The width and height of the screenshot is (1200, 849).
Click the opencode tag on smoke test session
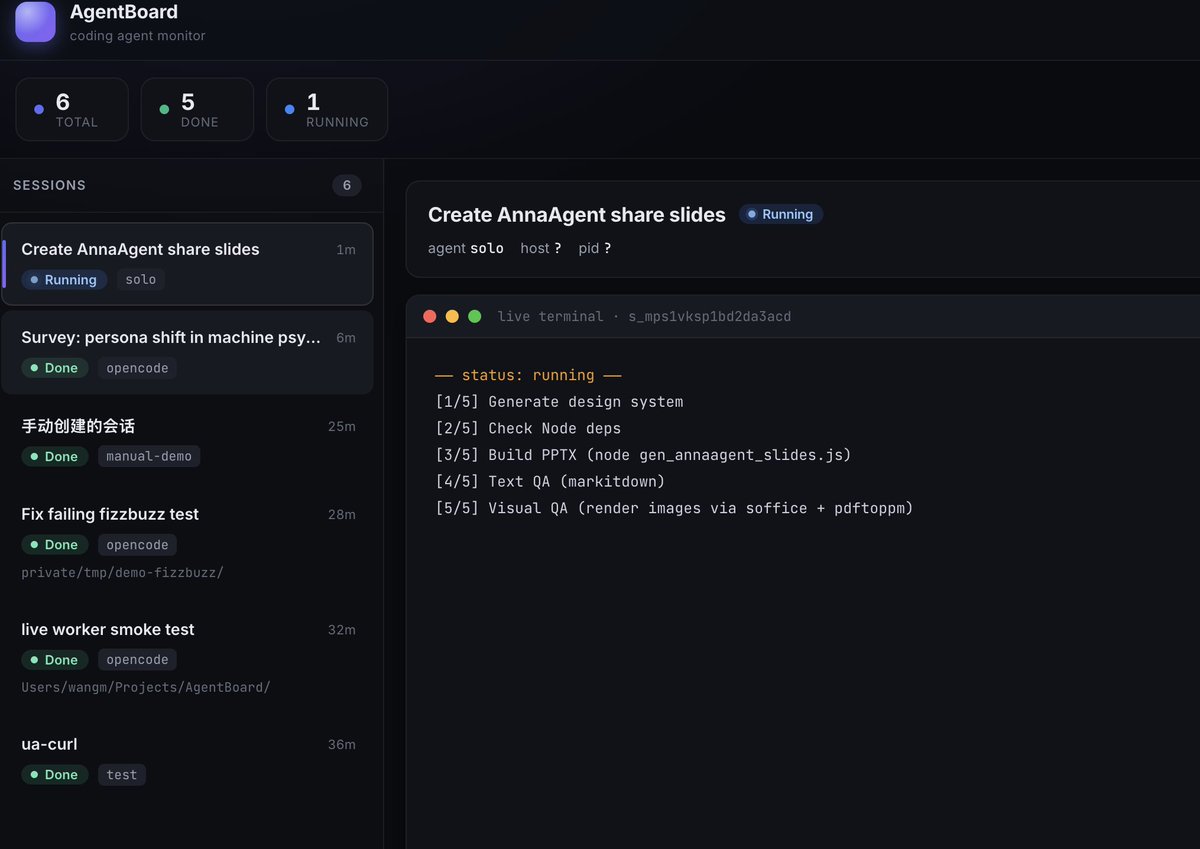[x=138, y=660]
